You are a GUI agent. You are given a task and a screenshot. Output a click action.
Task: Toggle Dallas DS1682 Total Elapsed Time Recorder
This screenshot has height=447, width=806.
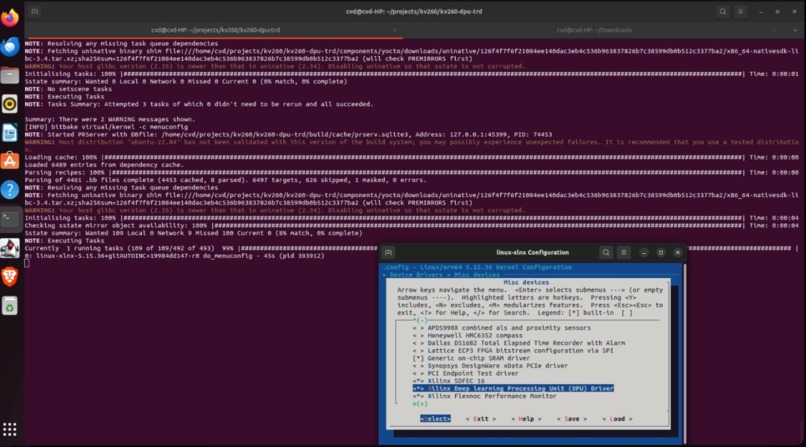519,343
